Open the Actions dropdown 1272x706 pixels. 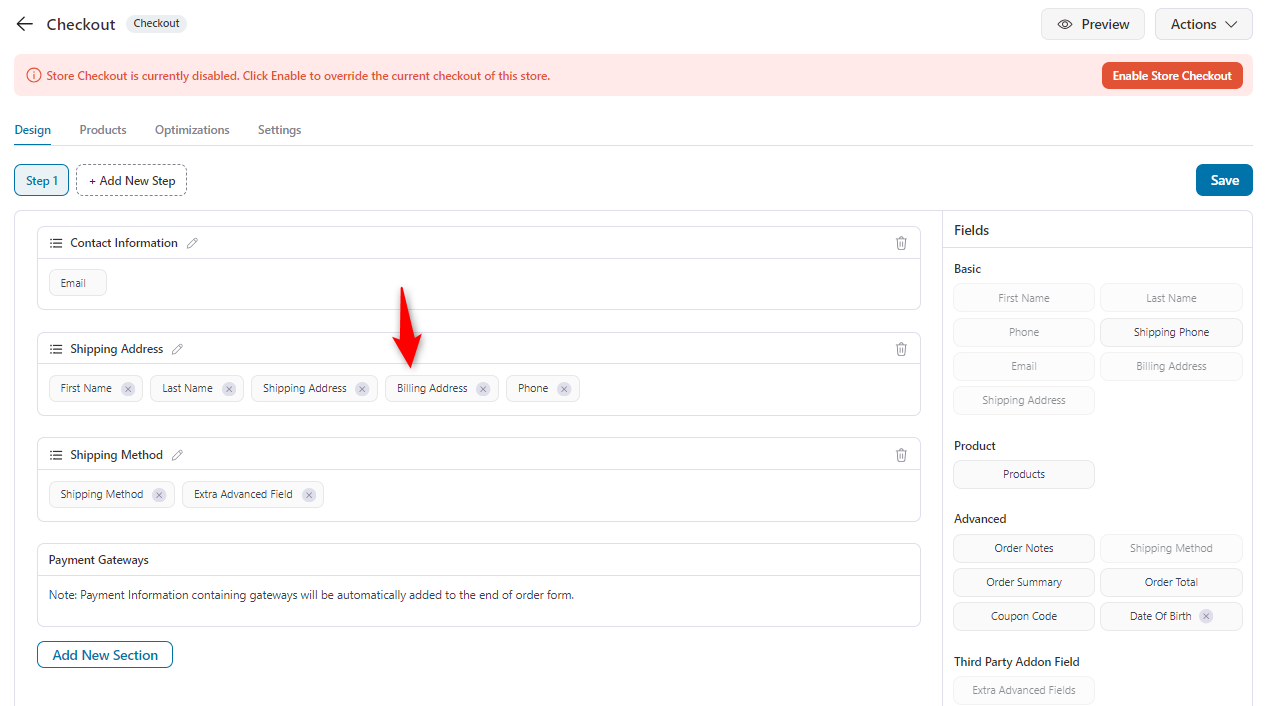[1204, 24]
